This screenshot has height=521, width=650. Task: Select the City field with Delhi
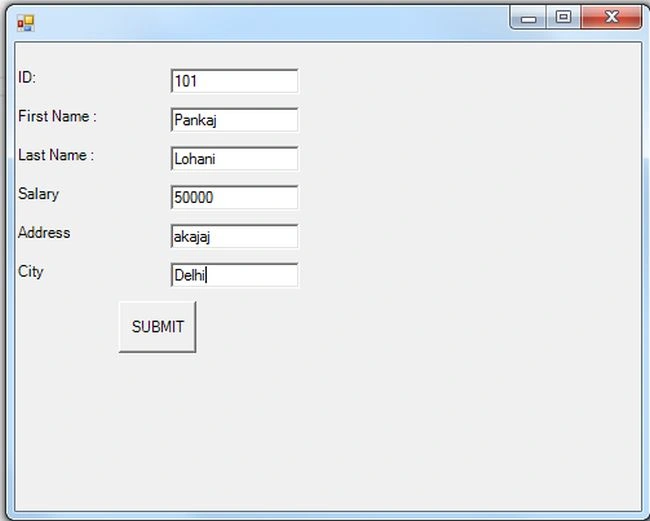point(234,275)
